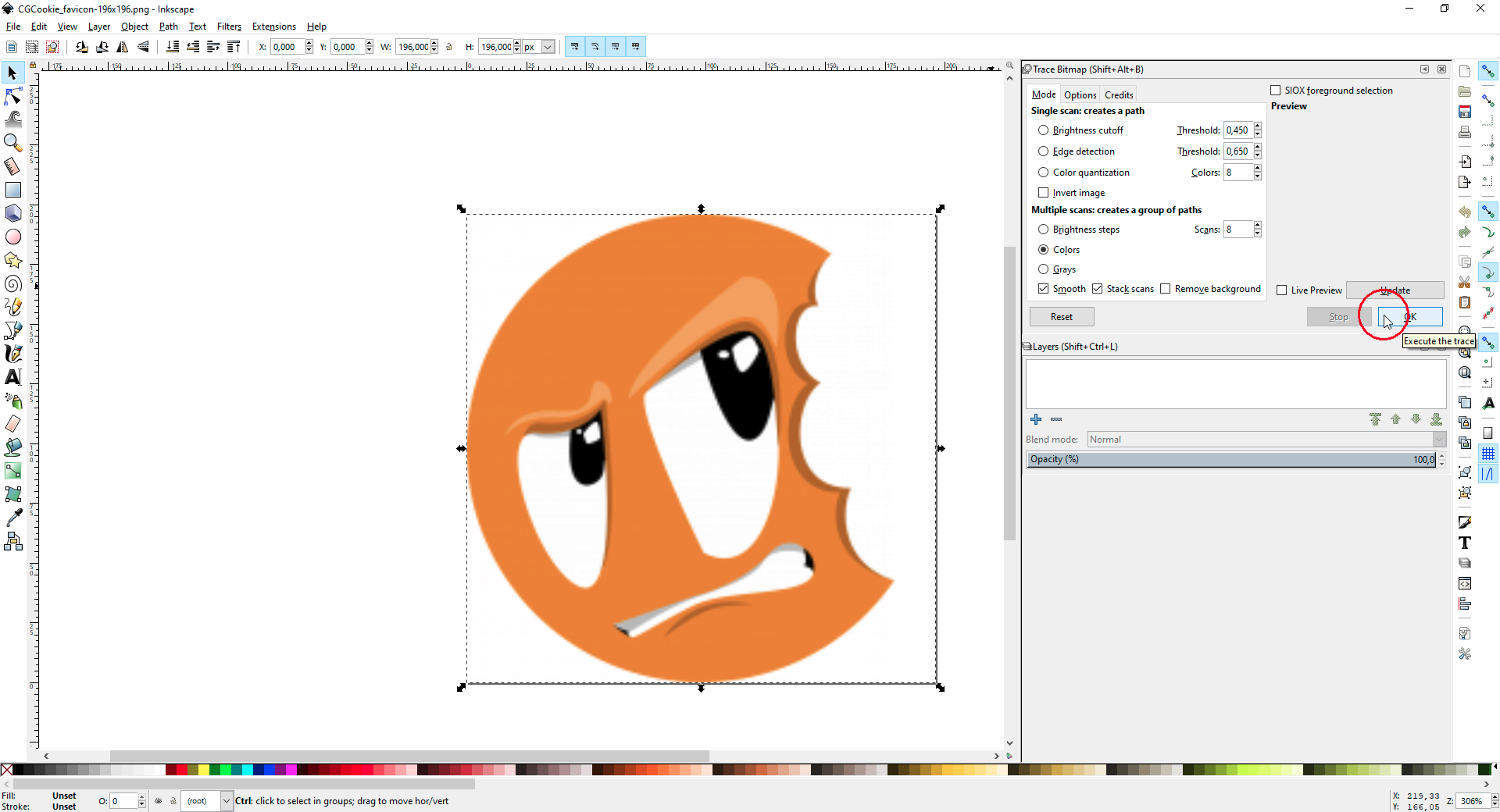Open the Path menu
This screenshot has height=812, width=1500.
(169, 27)
